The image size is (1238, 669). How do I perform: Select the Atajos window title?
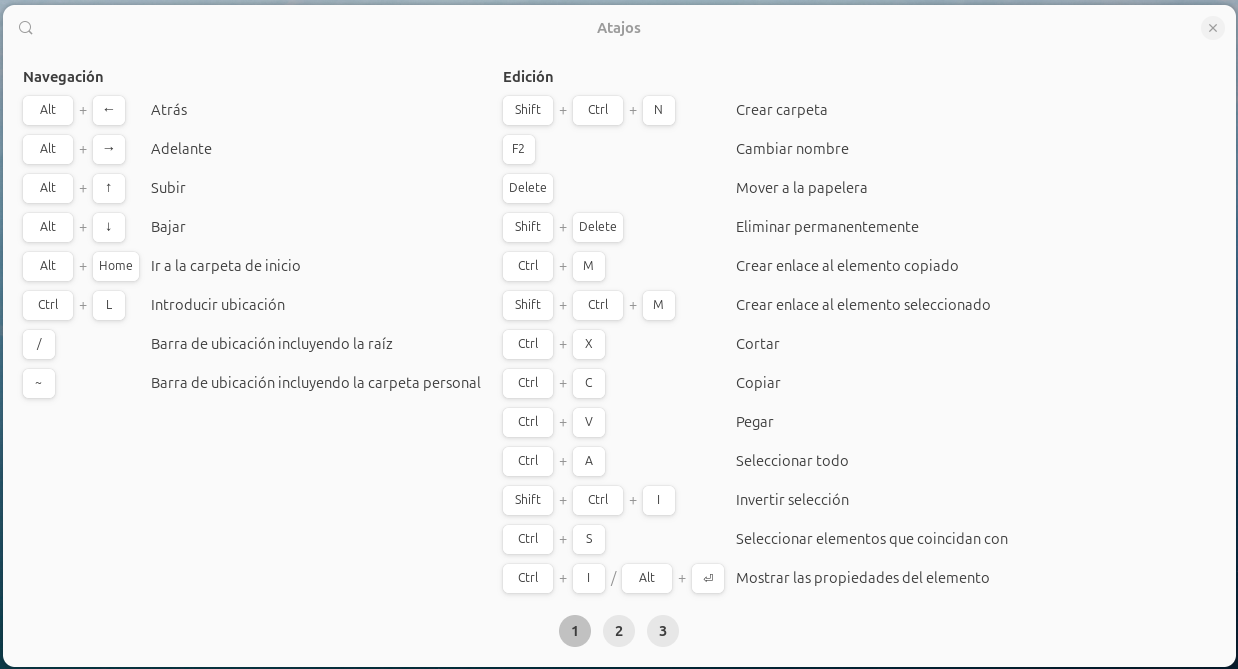(618, 28)
